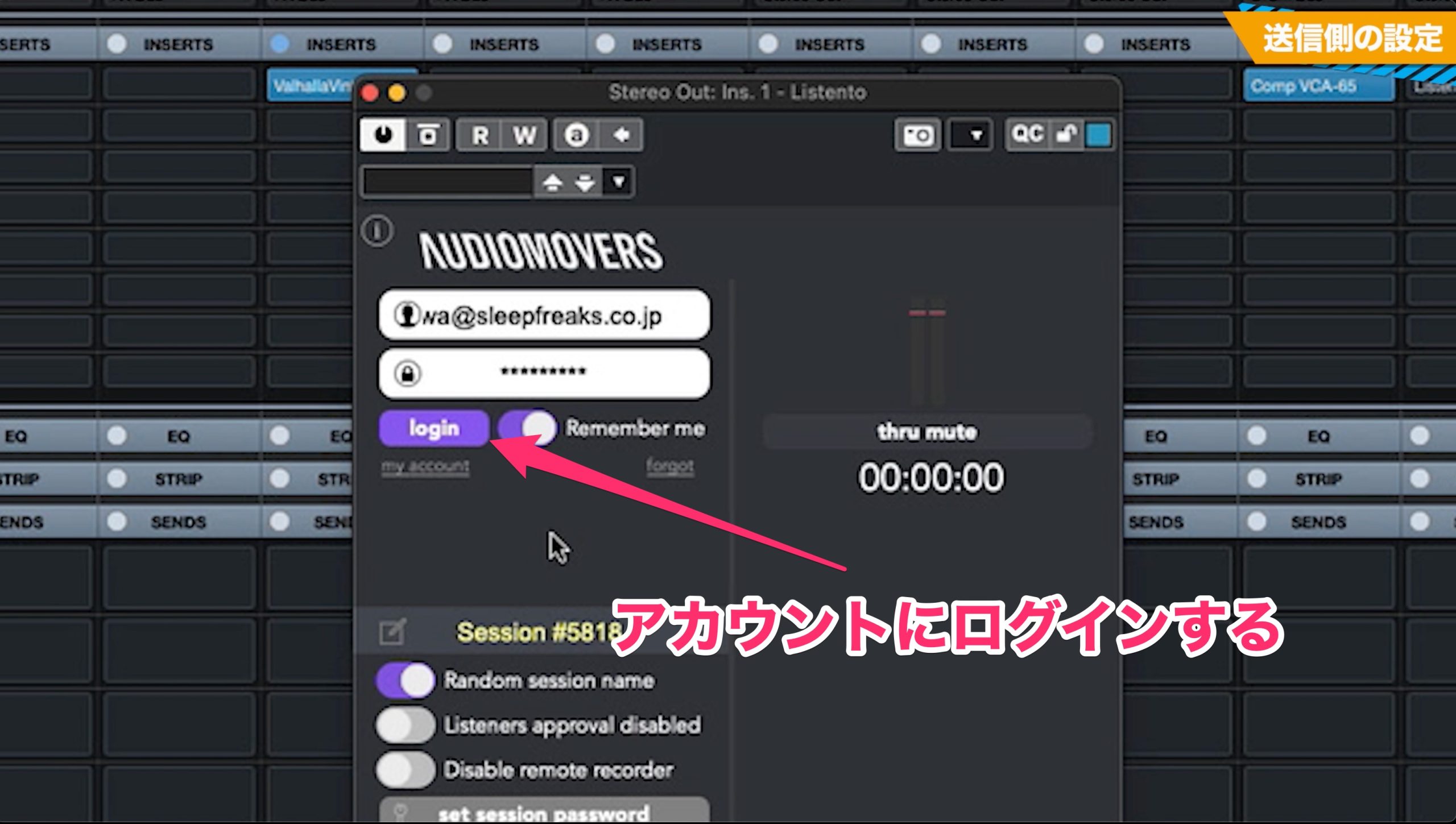The width and height of the screenshot is (1456, 824).
Task: Take a plugin snapshot with camera icon
Action: (x=917, y=135)
